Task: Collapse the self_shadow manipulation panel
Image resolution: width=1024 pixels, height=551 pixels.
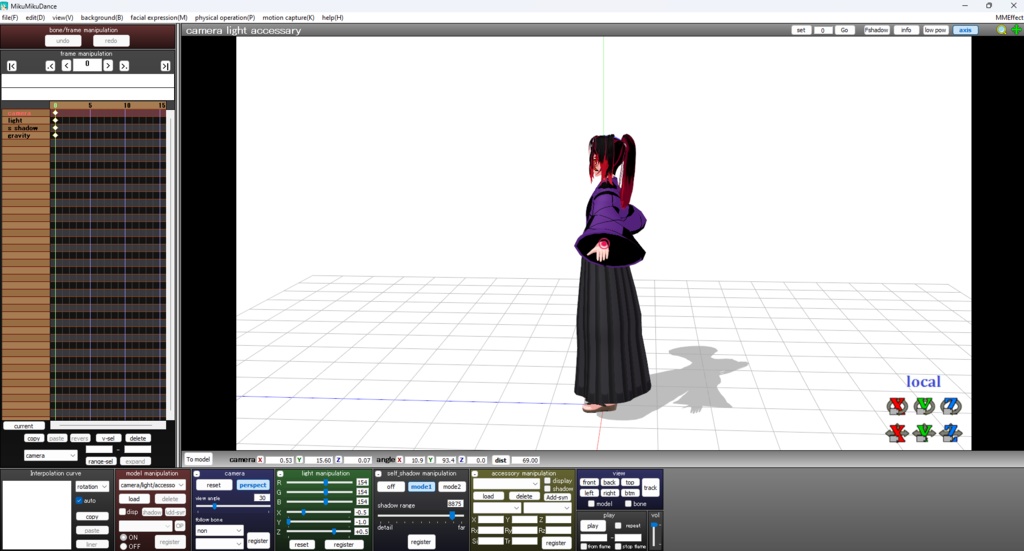Action: click(379, 474)
